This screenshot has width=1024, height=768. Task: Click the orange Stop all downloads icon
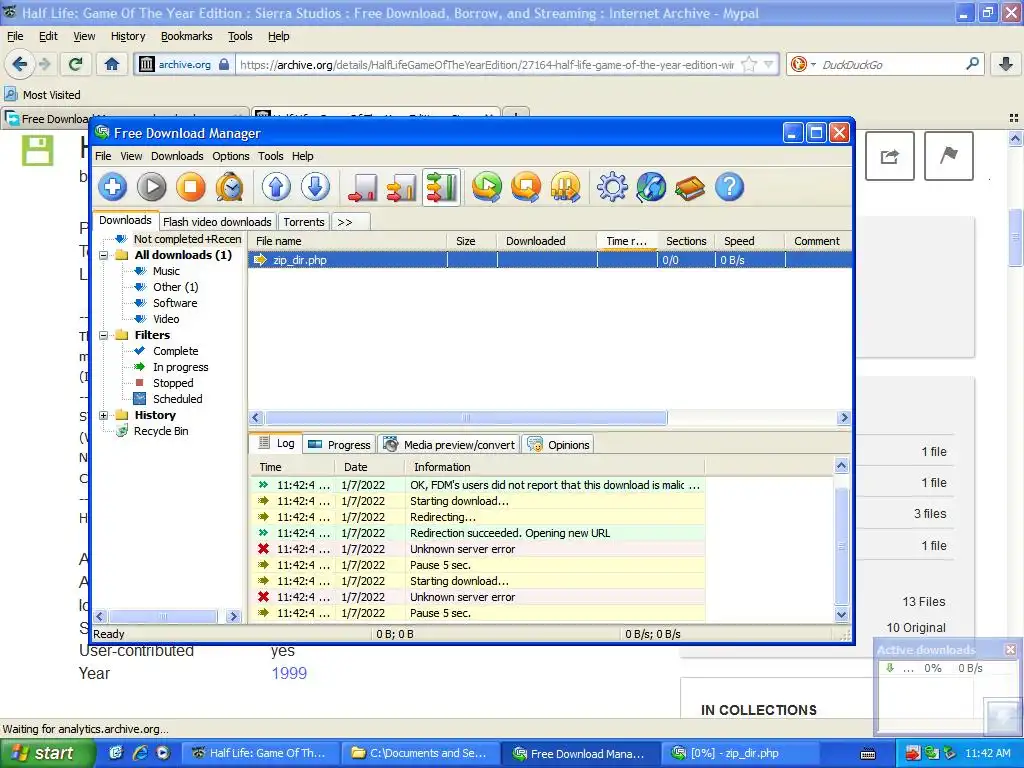click(x=526, y=187)
